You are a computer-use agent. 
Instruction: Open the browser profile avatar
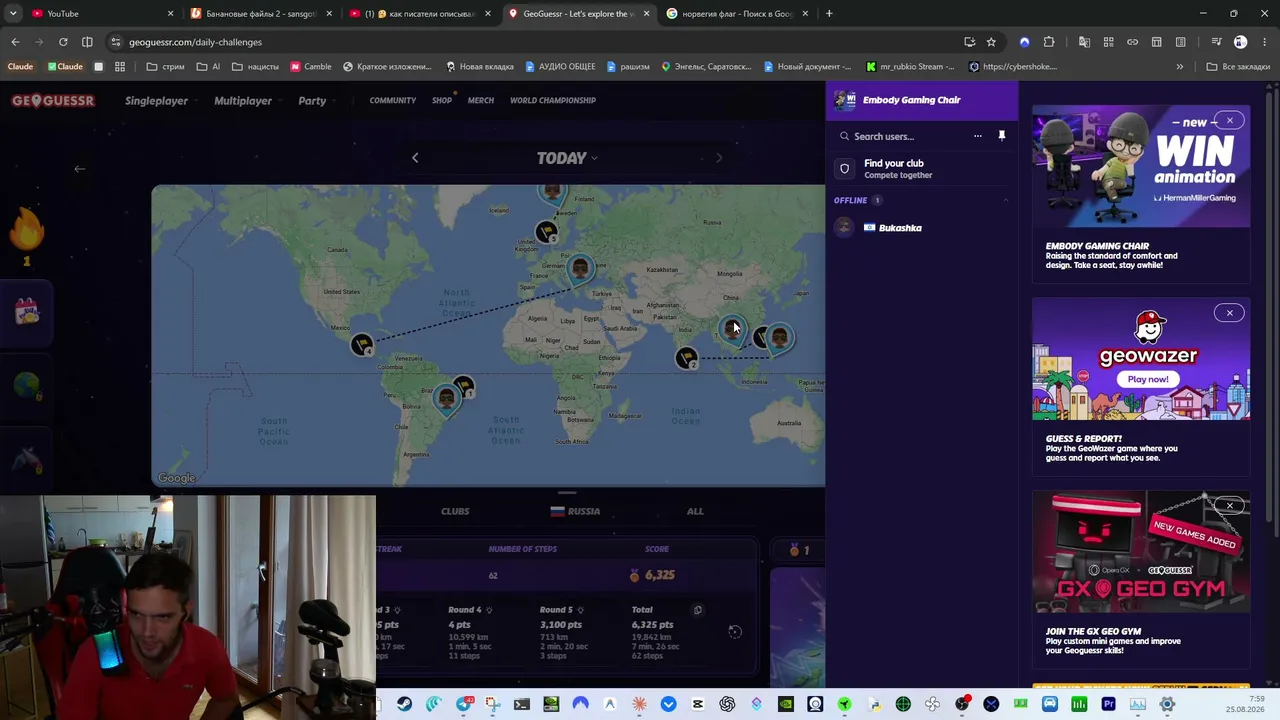(x=1240, y=42)
